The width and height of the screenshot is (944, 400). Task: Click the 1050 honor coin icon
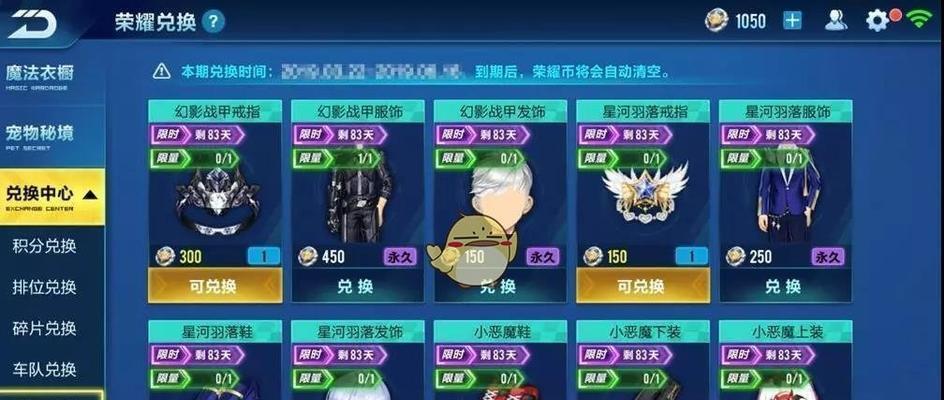716,21
